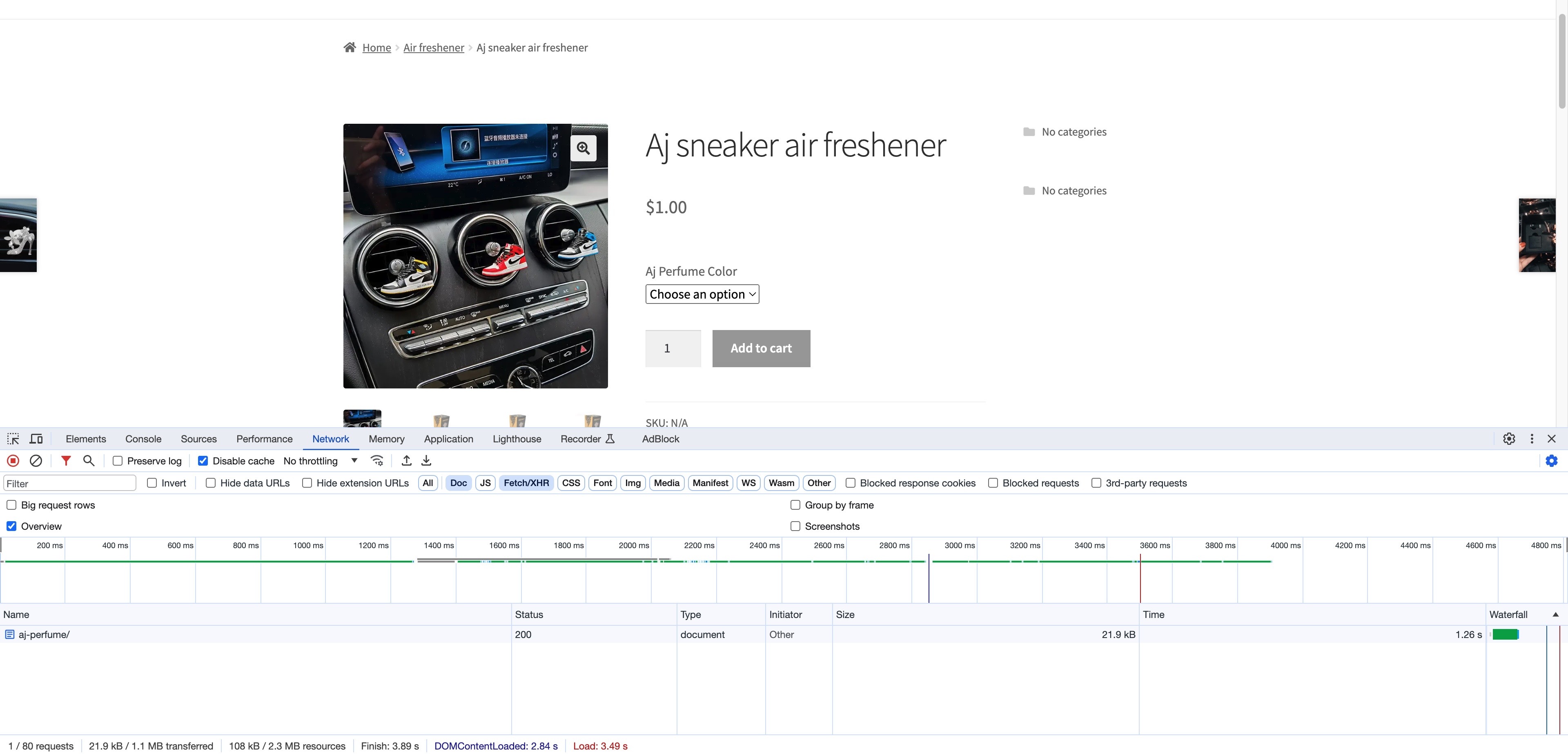The width and height of the screenshot is (1568, 754).
Task: Click the export HAR download icon
Action: point(427,461)
